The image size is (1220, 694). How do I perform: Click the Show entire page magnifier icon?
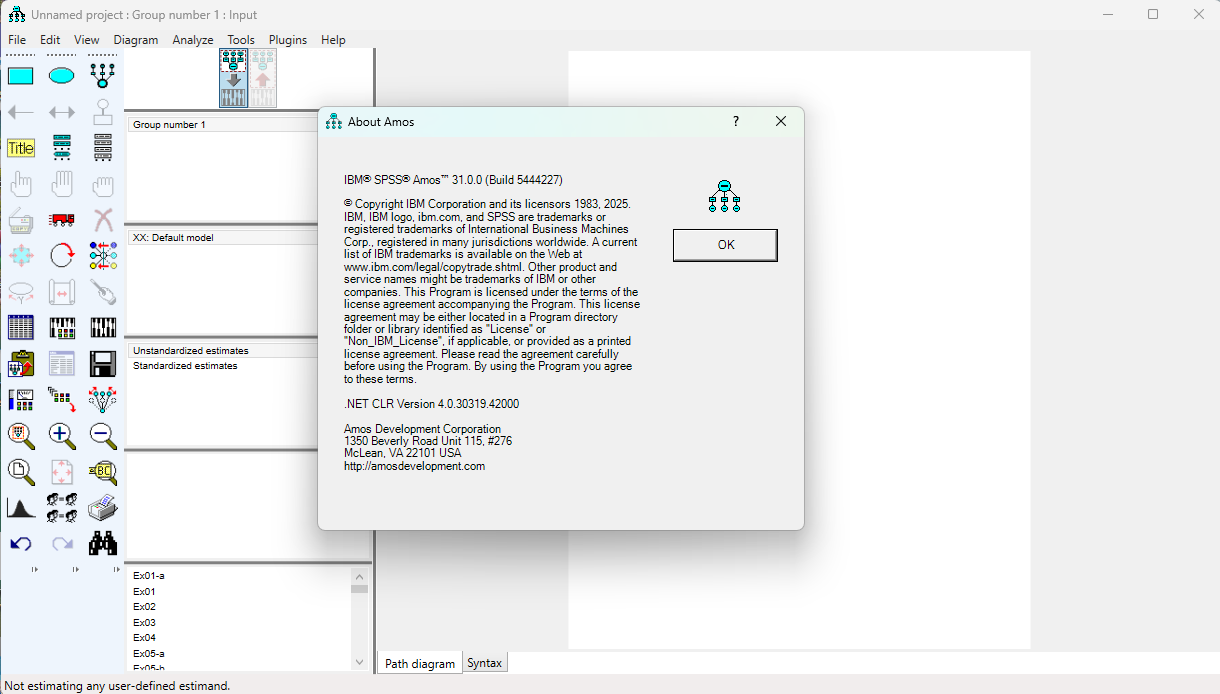tap(21, 472)
